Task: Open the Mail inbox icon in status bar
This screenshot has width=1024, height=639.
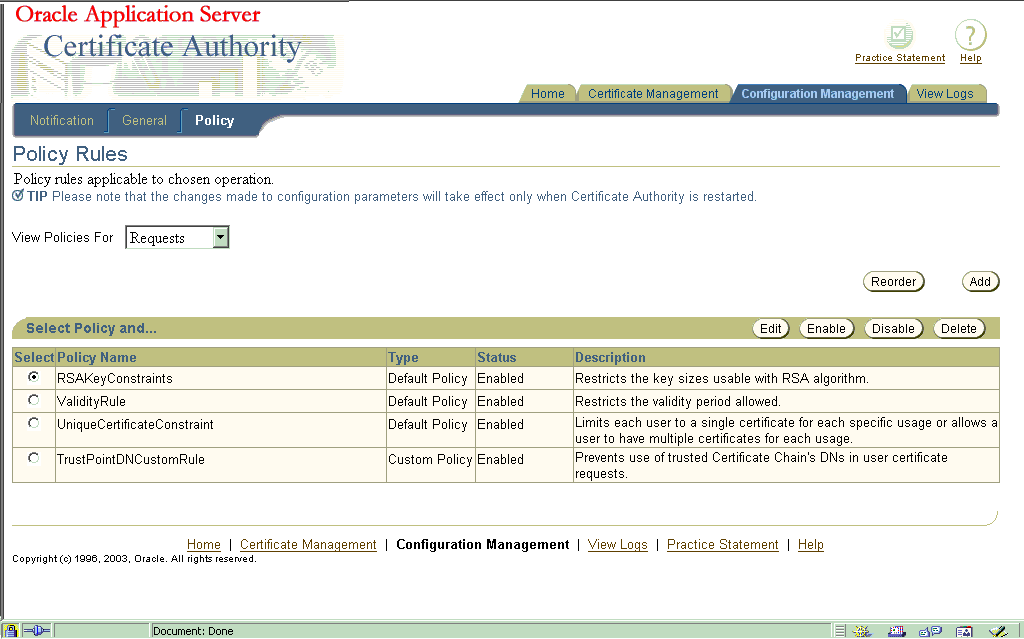Action: (x=897, y=631)
